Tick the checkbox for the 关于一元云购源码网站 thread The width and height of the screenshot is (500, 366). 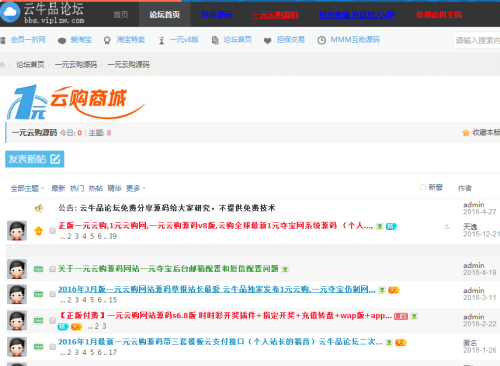point(52,269)
